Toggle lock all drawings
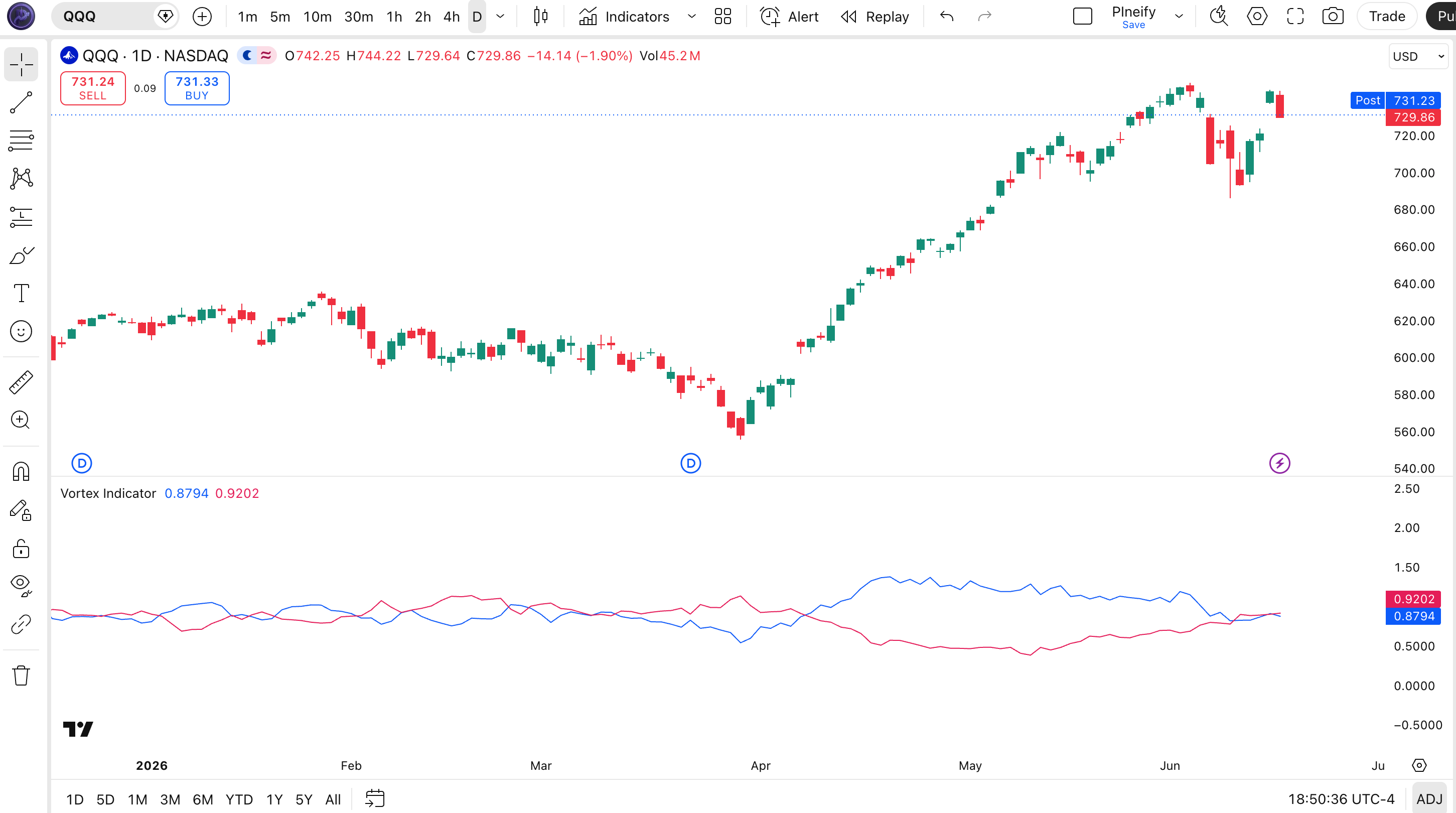The image size is (1456, 813). click(x=21, y=549)
